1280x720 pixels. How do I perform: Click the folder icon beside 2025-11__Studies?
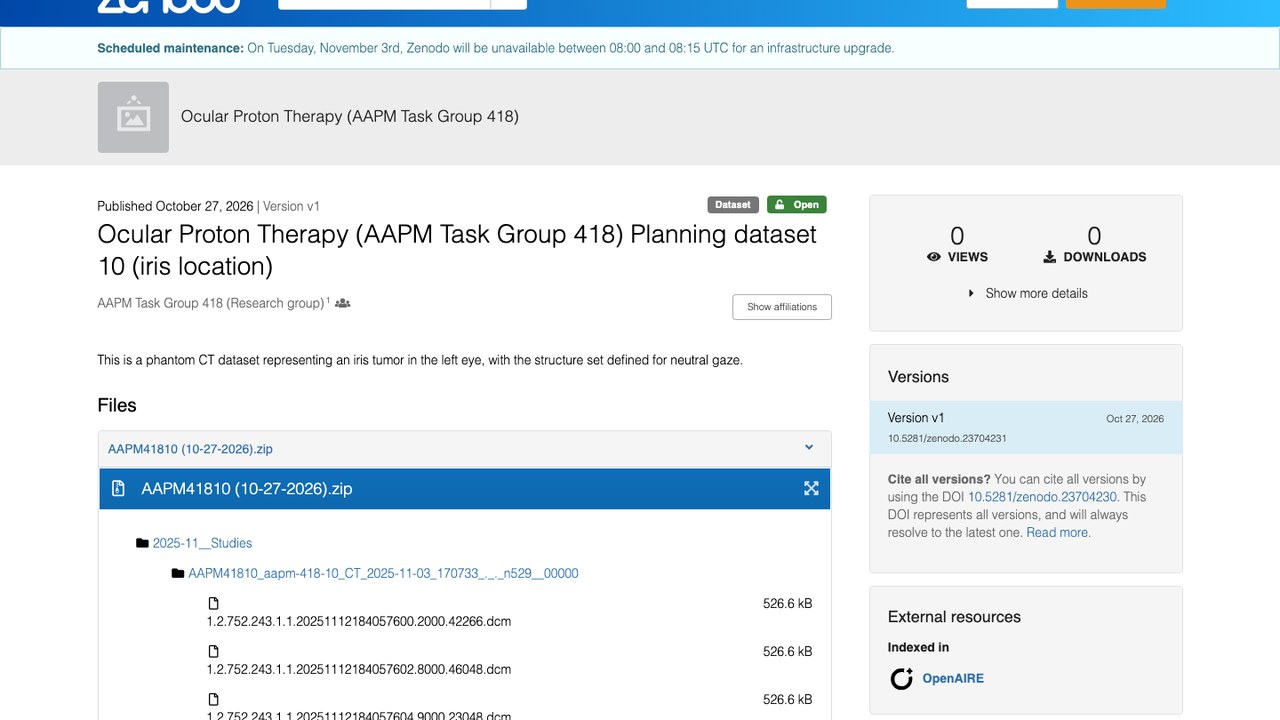[x=142, y=543]
